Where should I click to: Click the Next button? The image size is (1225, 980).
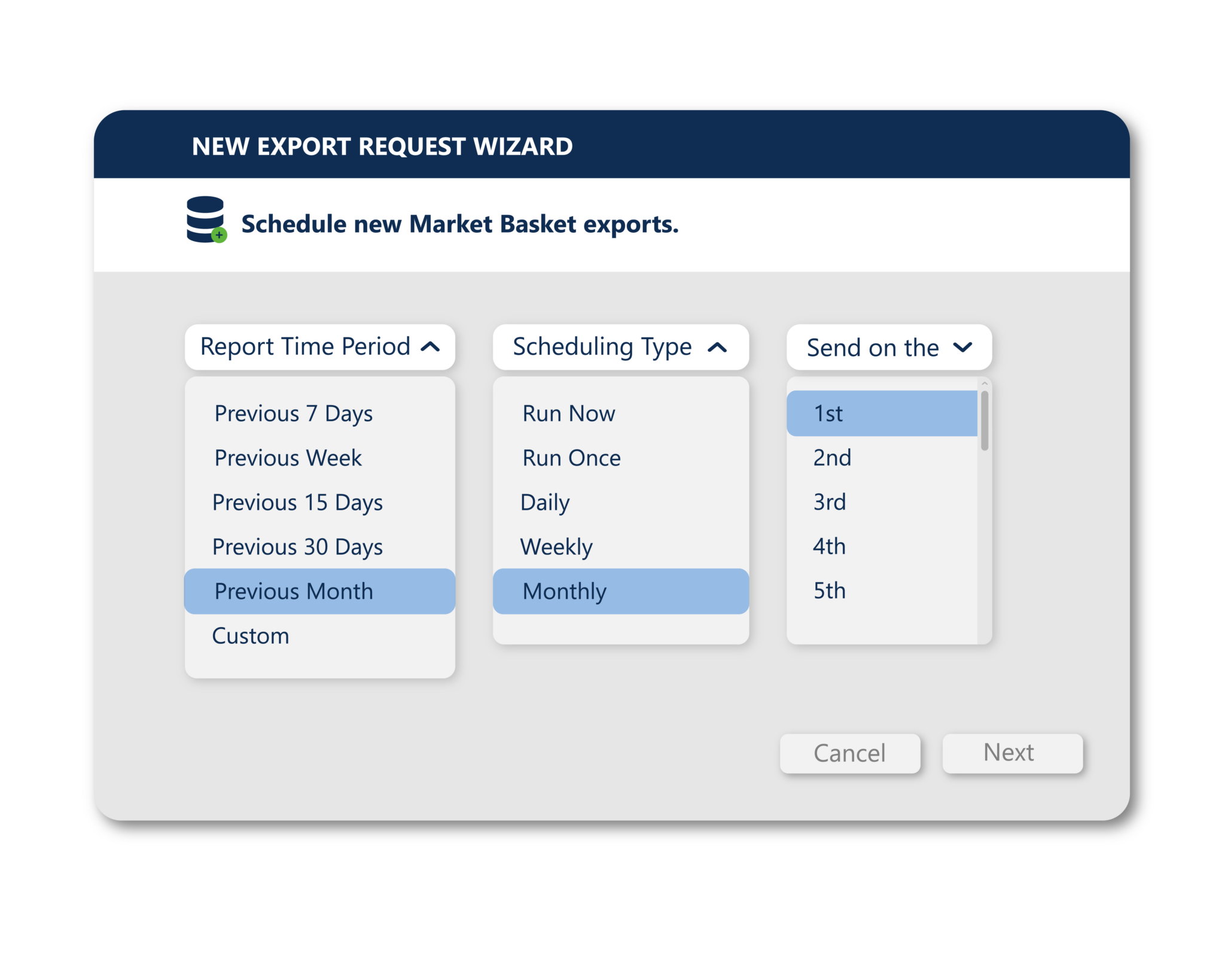tap(1012, 753)
